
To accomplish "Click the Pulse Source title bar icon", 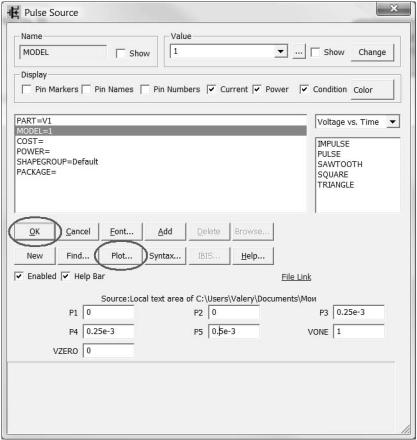I will point(14,13).
